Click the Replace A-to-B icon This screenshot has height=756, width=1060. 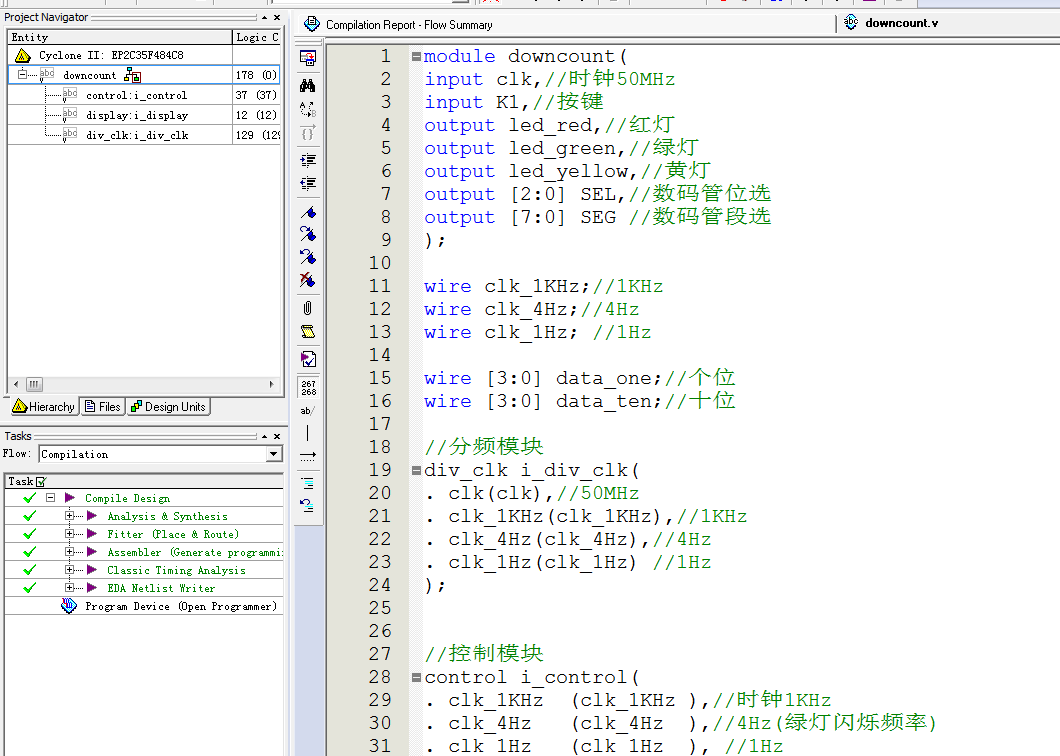[308, 109]
